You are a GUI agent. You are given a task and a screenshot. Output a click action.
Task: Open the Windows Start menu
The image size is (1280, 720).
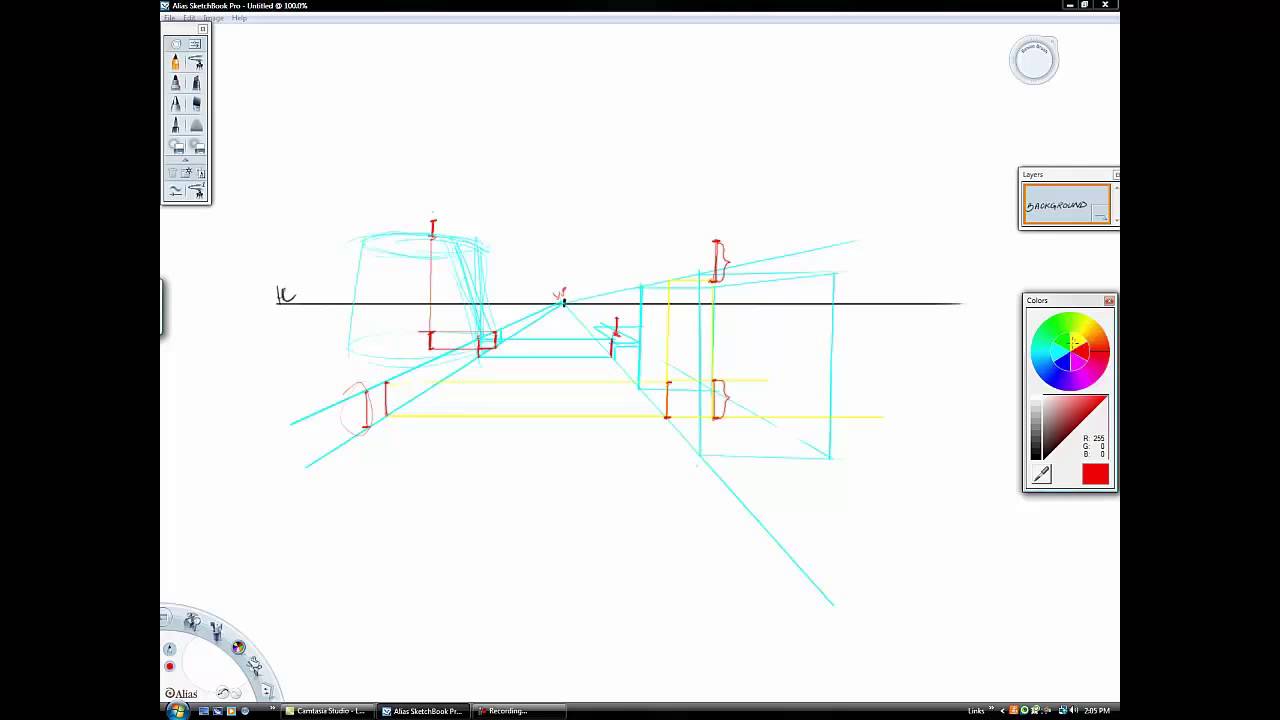coord(178,711)
